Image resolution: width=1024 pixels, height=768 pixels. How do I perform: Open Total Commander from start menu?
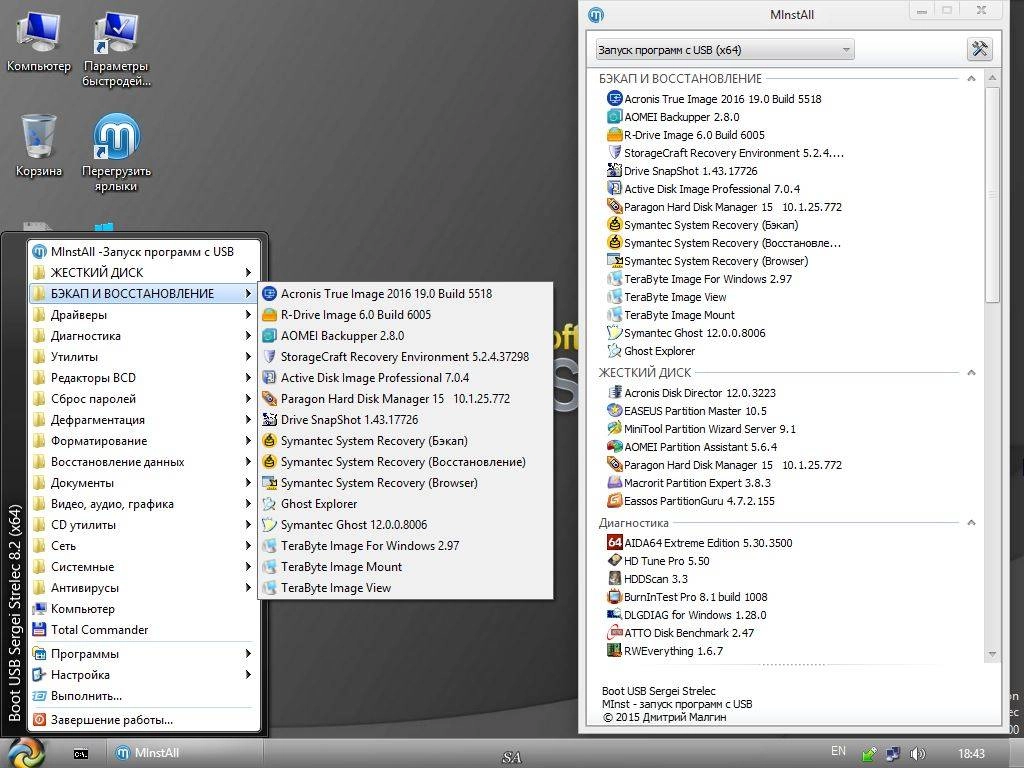[x=143, y=630]
